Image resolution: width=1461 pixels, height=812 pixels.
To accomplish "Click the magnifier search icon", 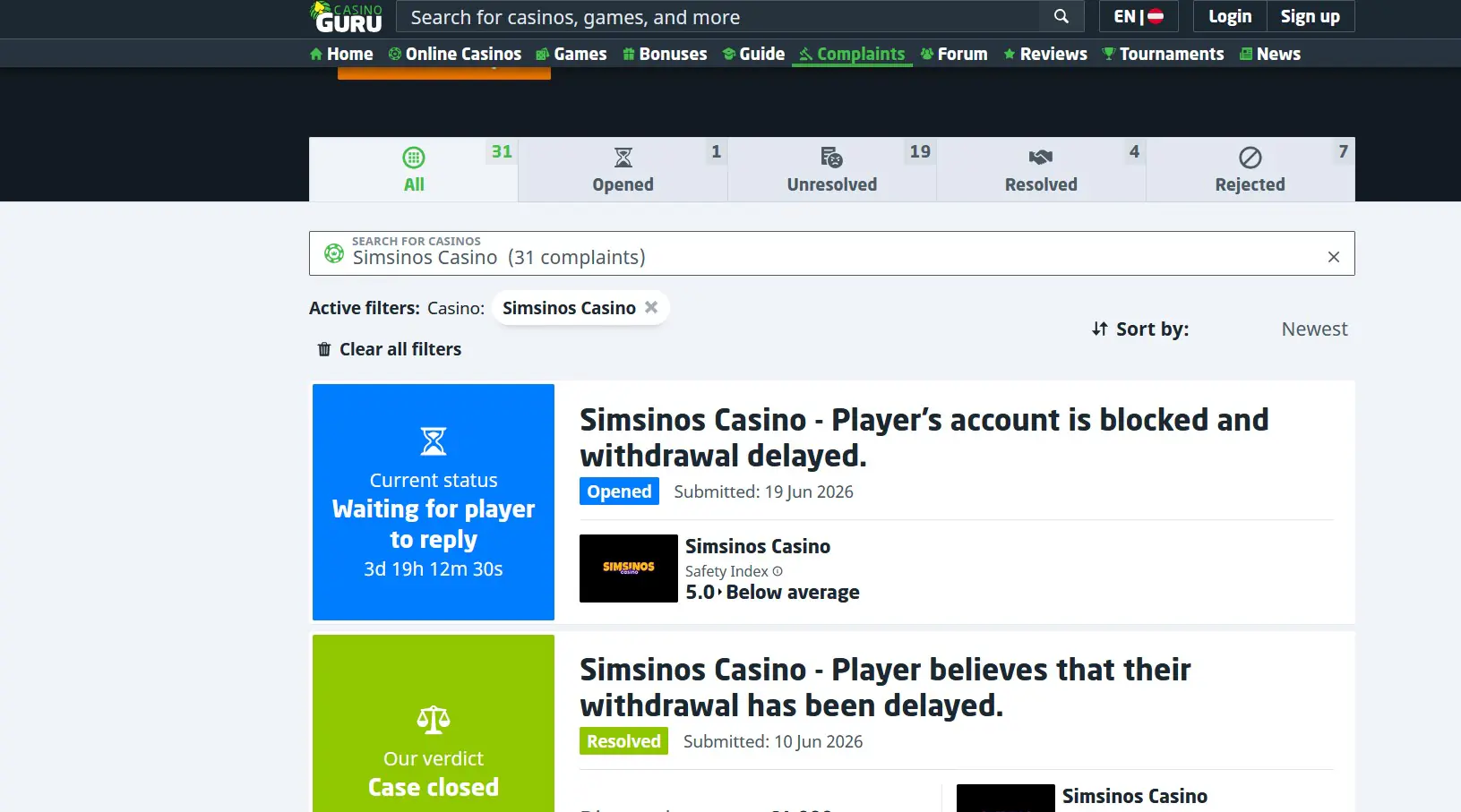I will click(1061, 16).
